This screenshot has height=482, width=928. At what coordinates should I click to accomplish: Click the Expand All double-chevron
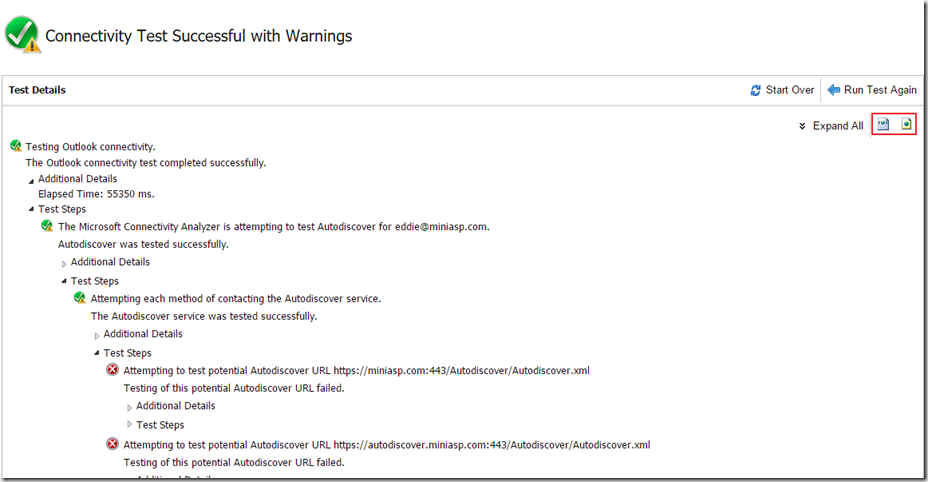coord(802,127)
